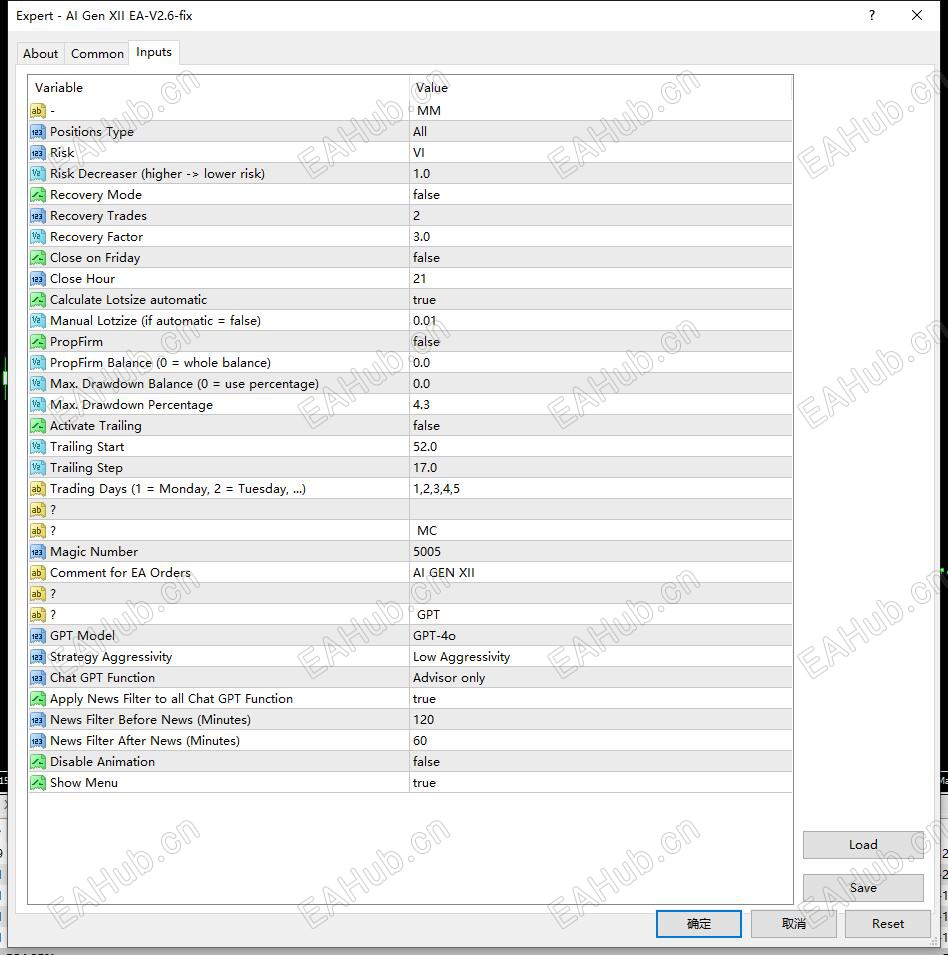Click the icon next to Close Hour
Viewport: 948px width, 955px height.
(x=38, y=279)
